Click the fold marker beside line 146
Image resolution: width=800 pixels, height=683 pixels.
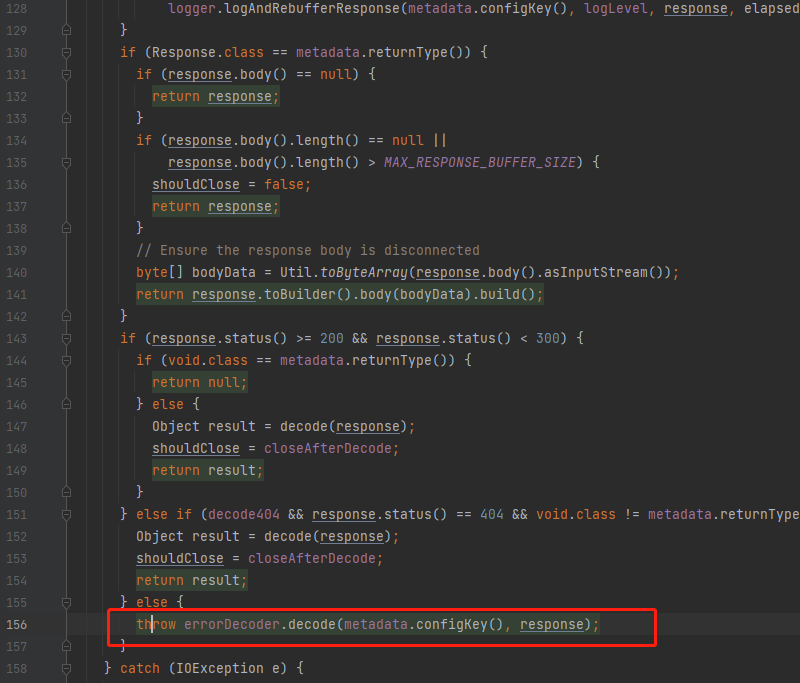(x=65, y=404)
